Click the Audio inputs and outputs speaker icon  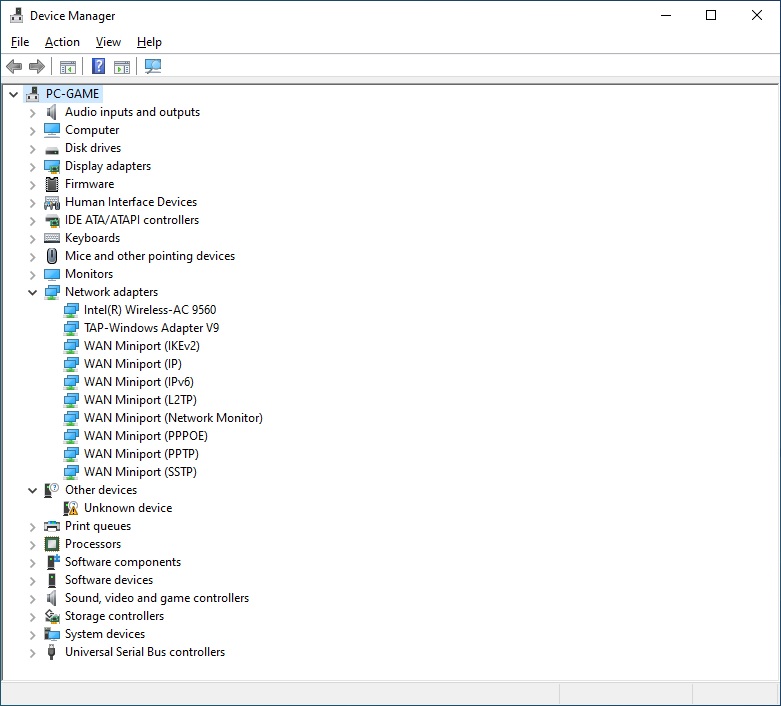52,112
